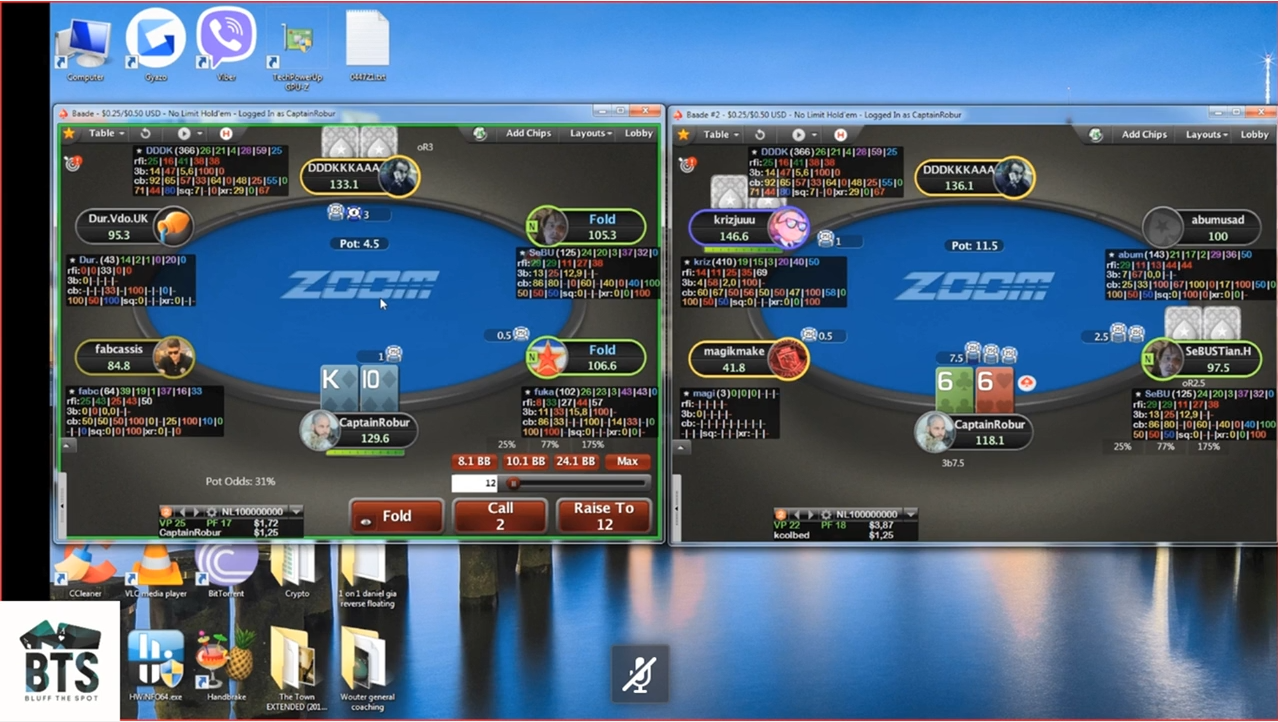Click the Pot: 11.5 label in Baade #2
Image resolution: width=1278 pixels, height=722 pixels.
(974, 245)
